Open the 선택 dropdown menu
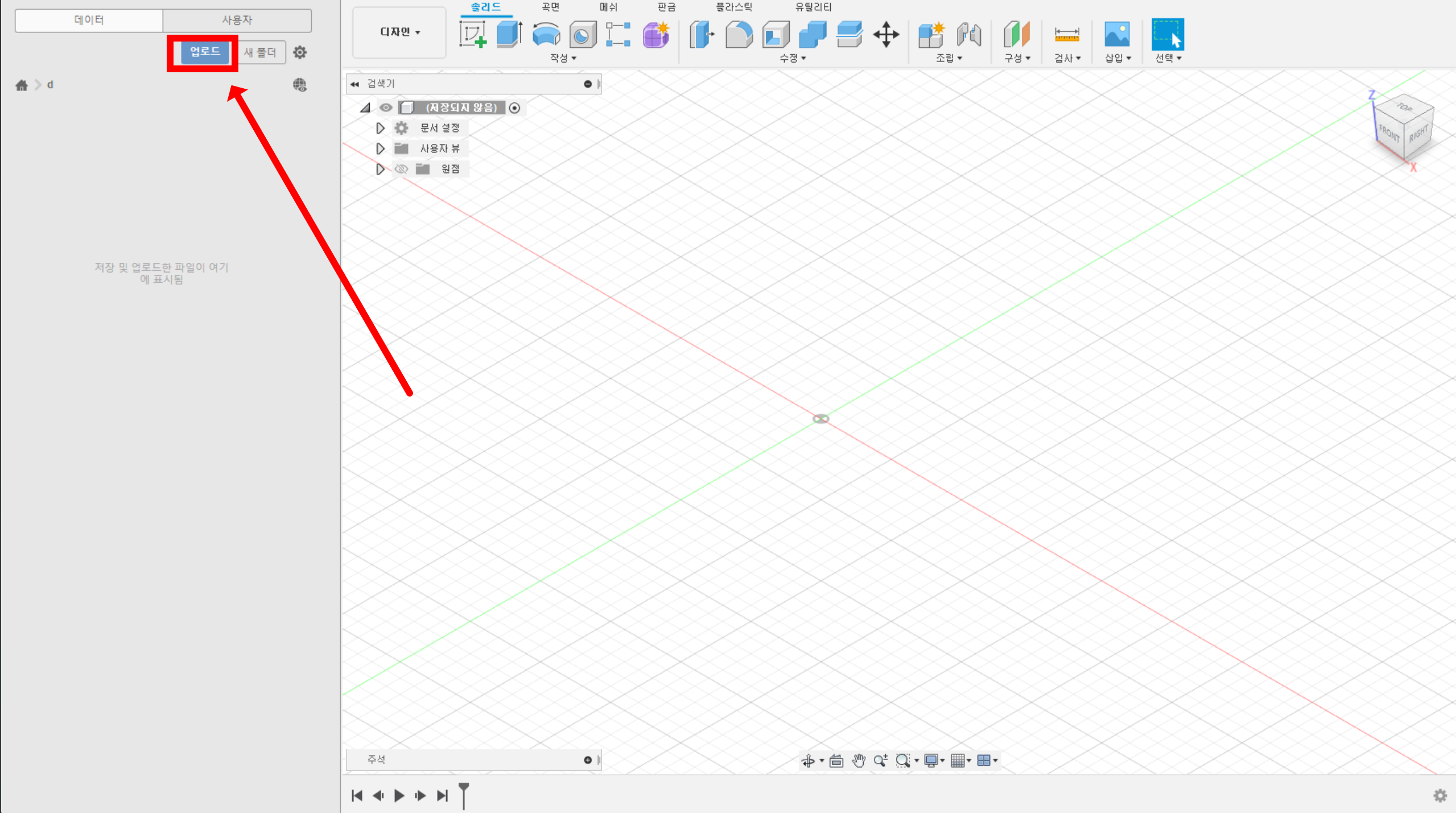The image size is (1456, 813). click(x=1168, y=58)
